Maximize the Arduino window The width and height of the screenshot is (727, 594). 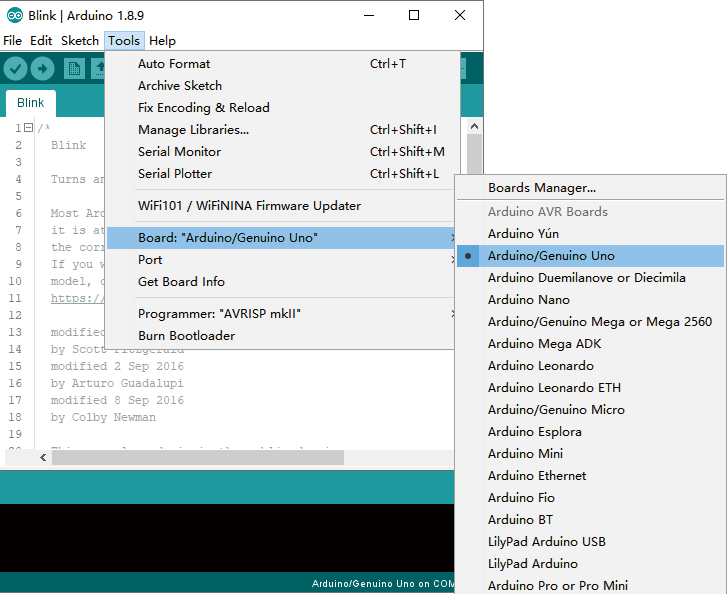click(x=414, y=15)
